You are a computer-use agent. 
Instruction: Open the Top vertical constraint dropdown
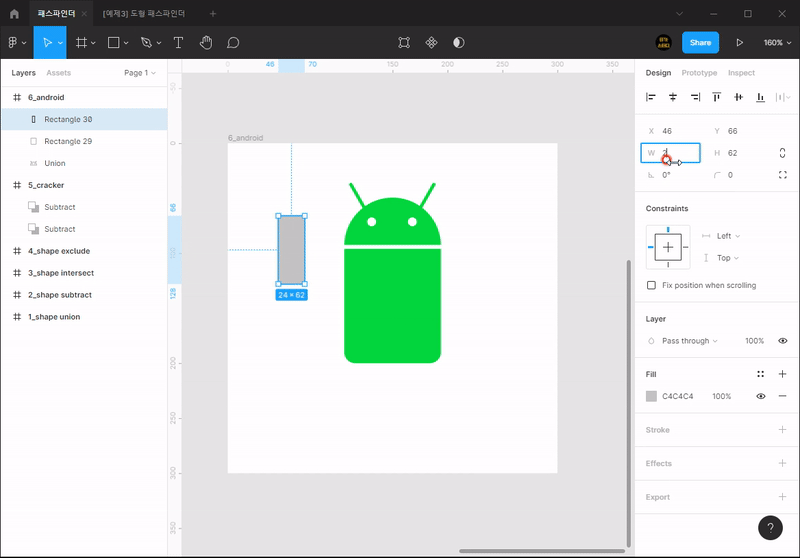(728, 258)
